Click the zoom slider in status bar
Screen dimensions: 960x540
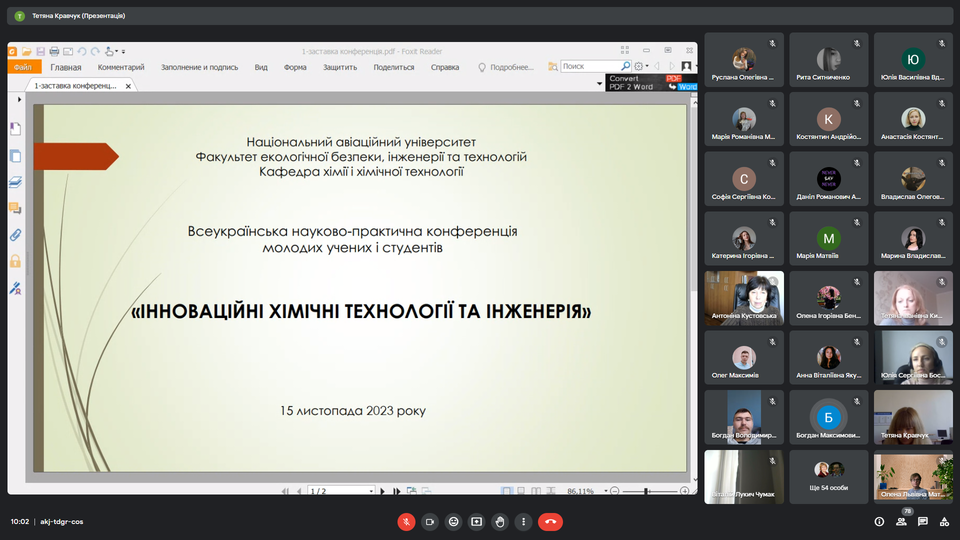coord(648,491)
